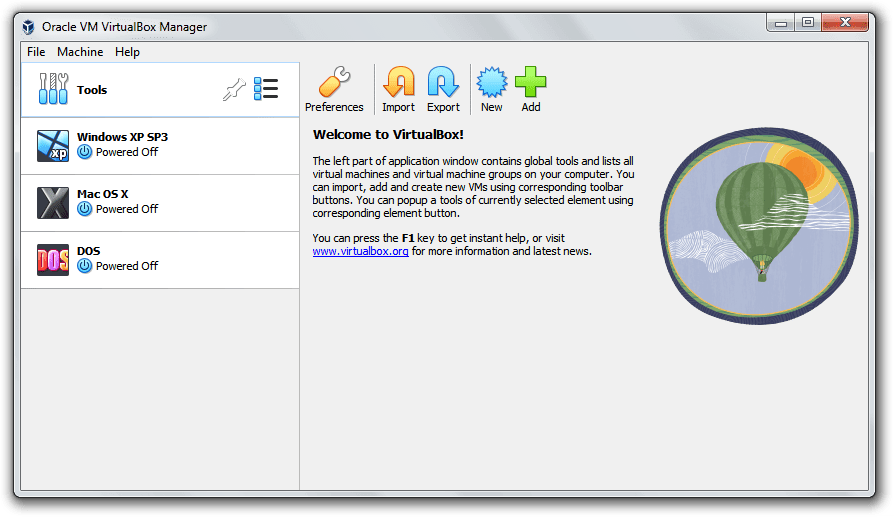Click the Preferences label text

pyautogui.click(x=334, y=107)
